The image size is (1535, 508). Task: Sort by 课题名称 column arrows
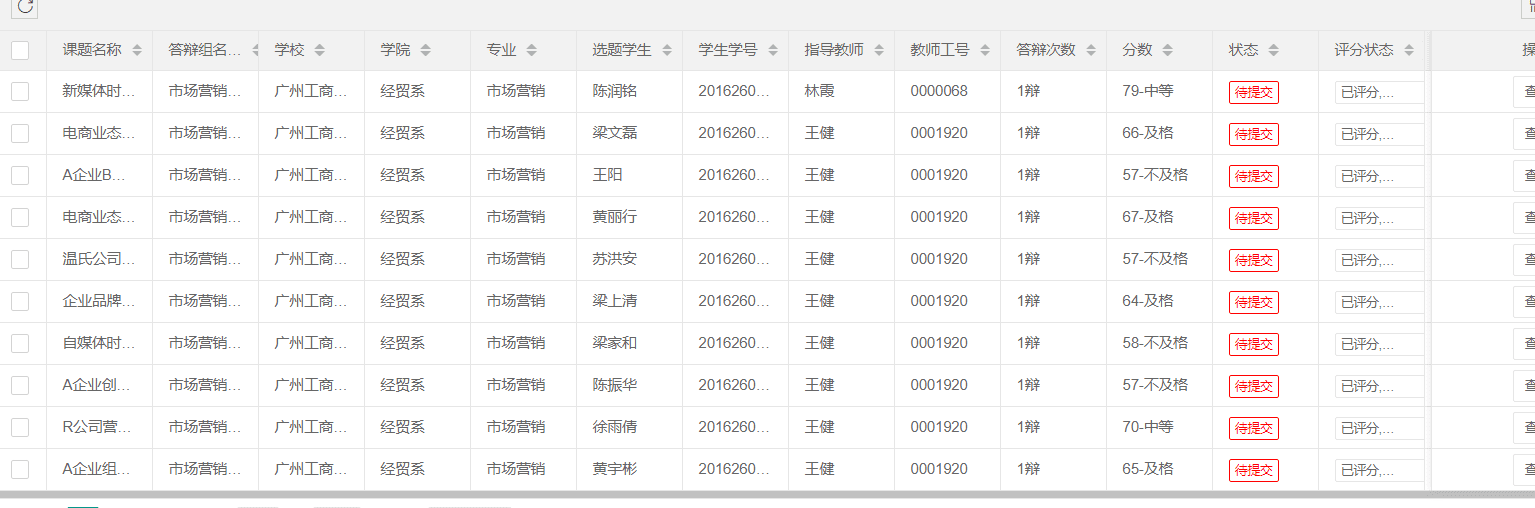click(x=137, y=50)
